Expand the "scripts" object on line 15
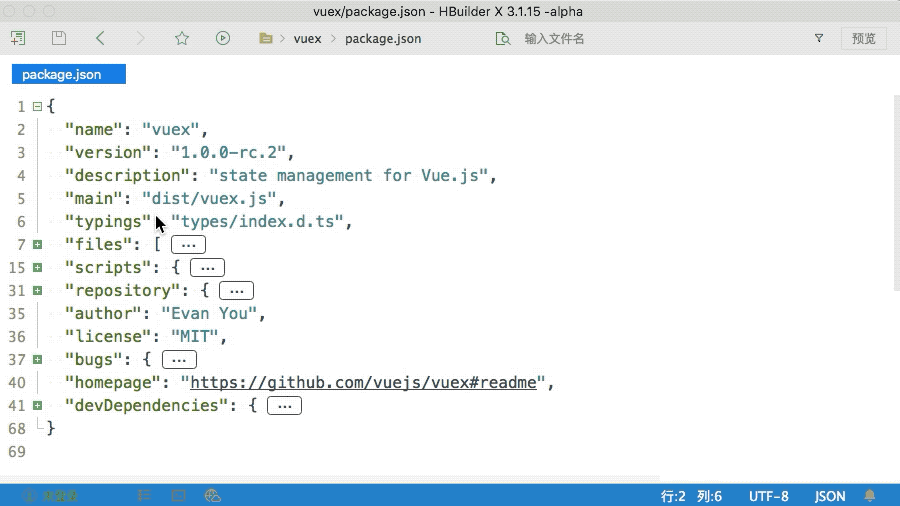This screenshot has height=506, width=900. (37, 267)
